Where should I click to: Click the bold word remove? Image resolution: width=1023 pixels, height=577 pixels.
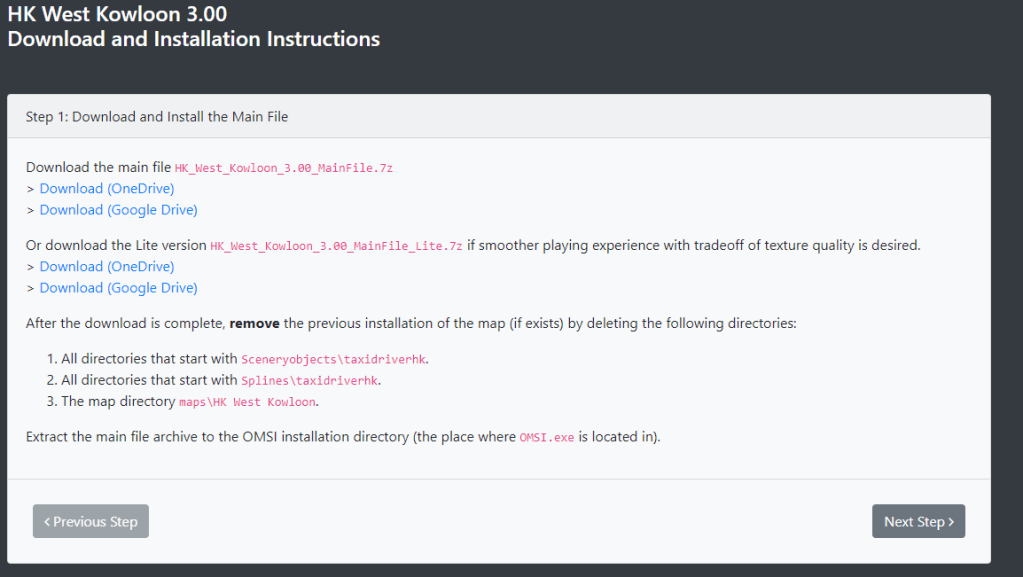pos(254,324)
